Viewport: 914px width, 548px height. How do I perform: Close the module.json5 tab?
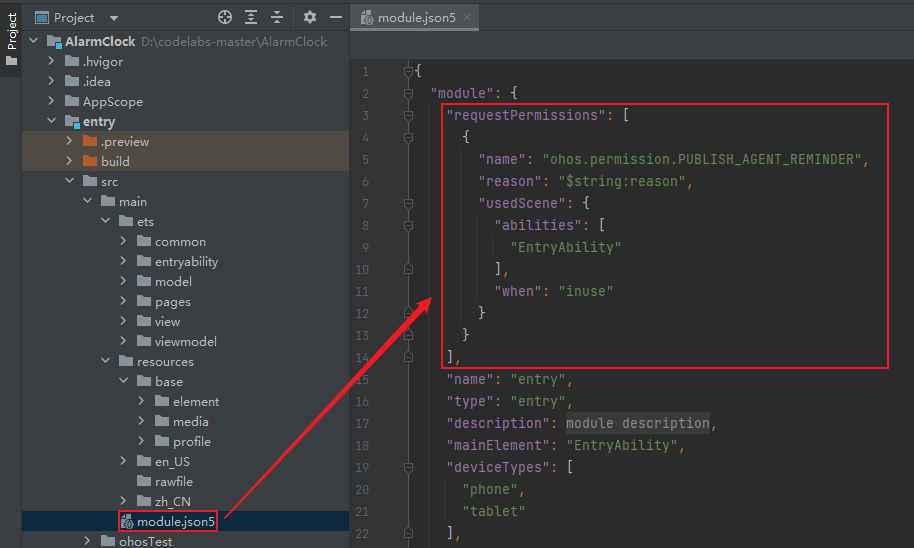coord(466,17)
